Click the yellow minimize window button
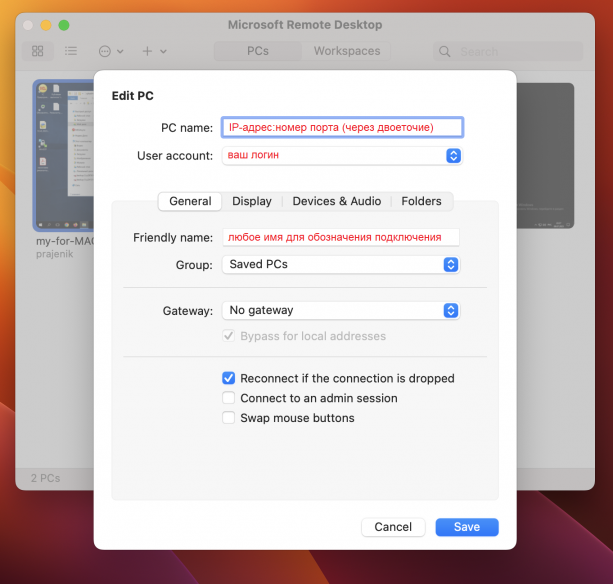613x584 pixels. [46, 25]
